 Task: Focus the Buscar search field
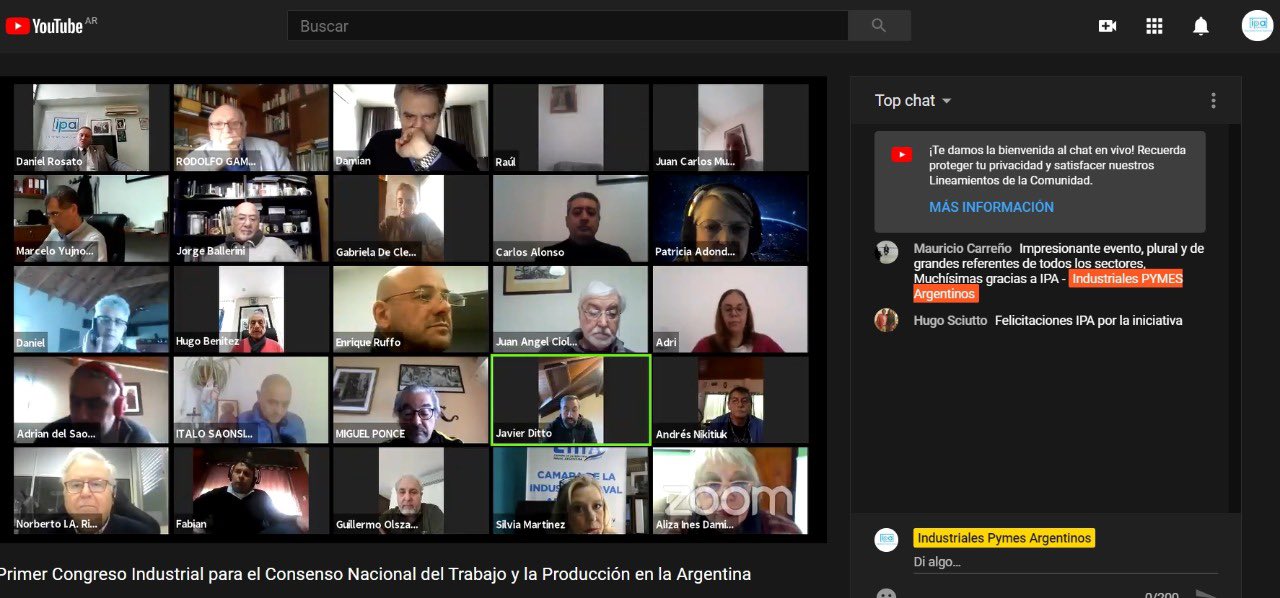(568, 26)
